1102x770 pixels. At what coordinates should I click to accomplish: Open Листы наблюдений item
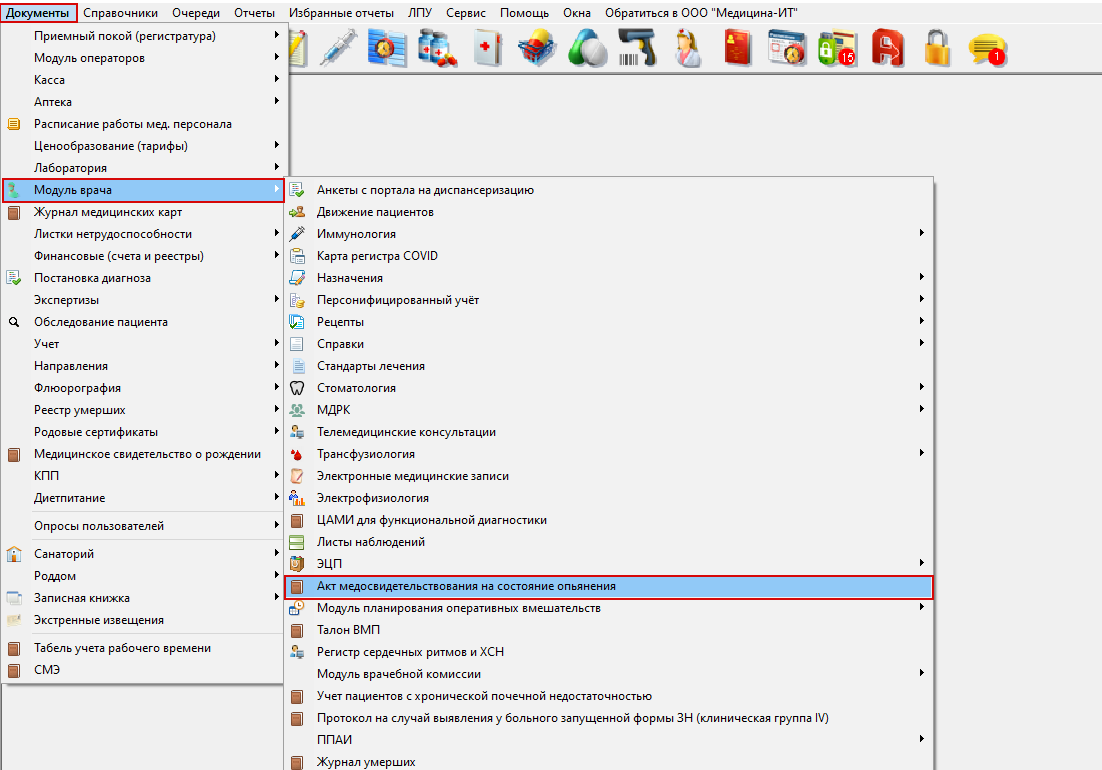click(x=609, y=542)
